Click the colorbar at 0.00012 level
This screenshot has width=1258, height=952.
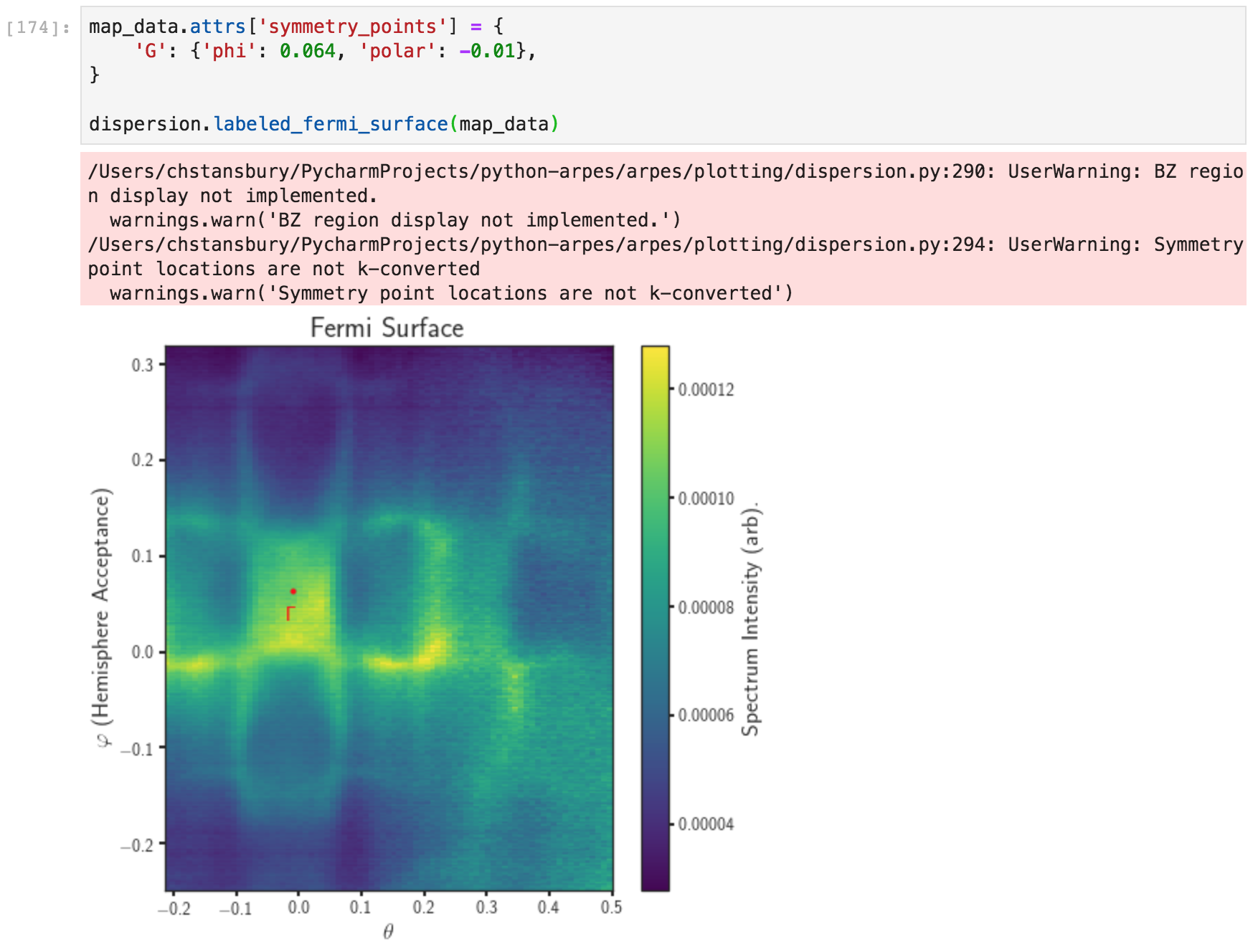[656, 389]
